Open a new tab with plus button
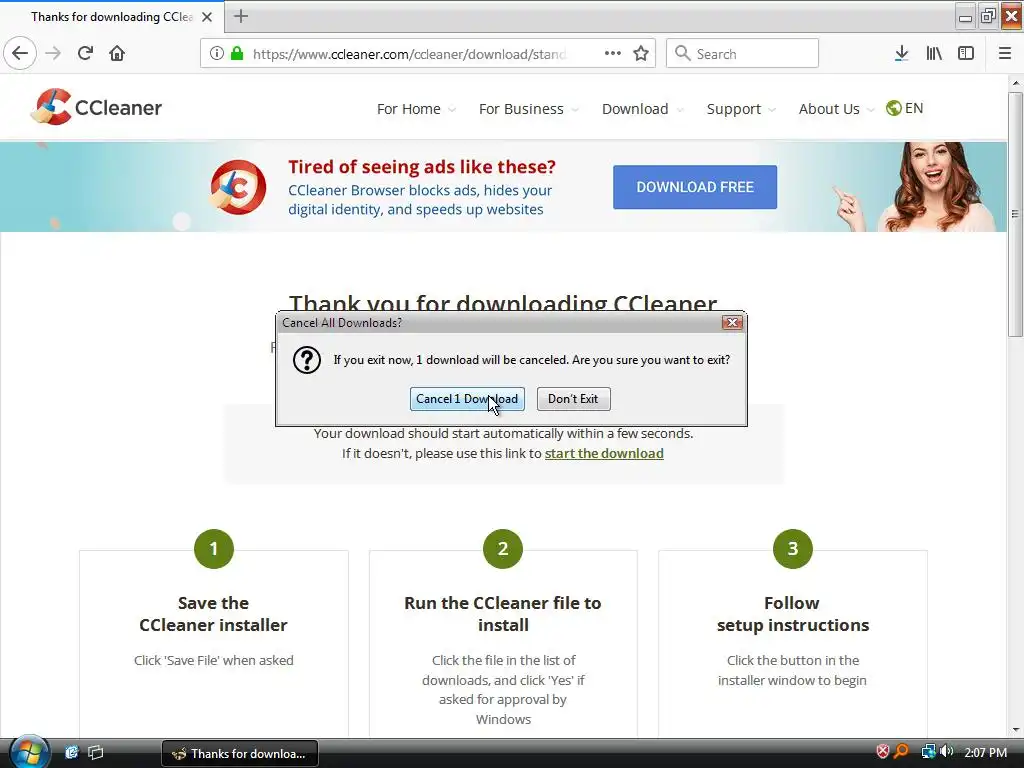1024x768 pixels. 240,16
